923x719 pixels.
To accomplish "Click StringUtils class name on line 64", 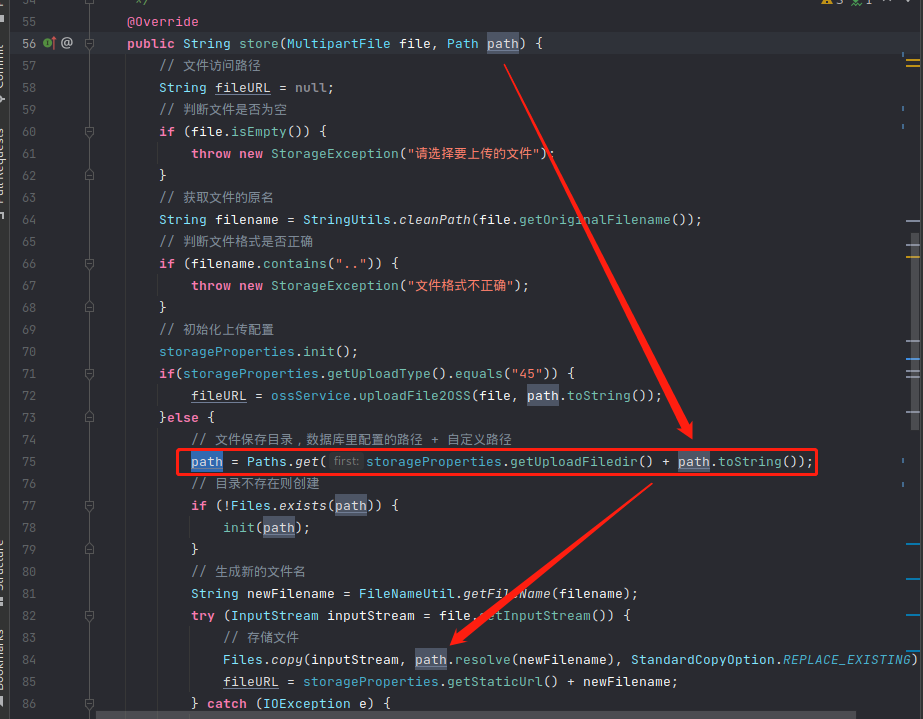I will (347, 220).
